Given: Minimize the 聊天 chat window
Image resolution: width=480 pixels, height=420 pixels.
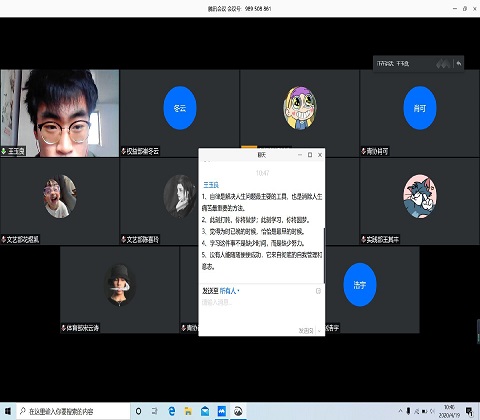Looking at the screenshot, I should point(300,155).
